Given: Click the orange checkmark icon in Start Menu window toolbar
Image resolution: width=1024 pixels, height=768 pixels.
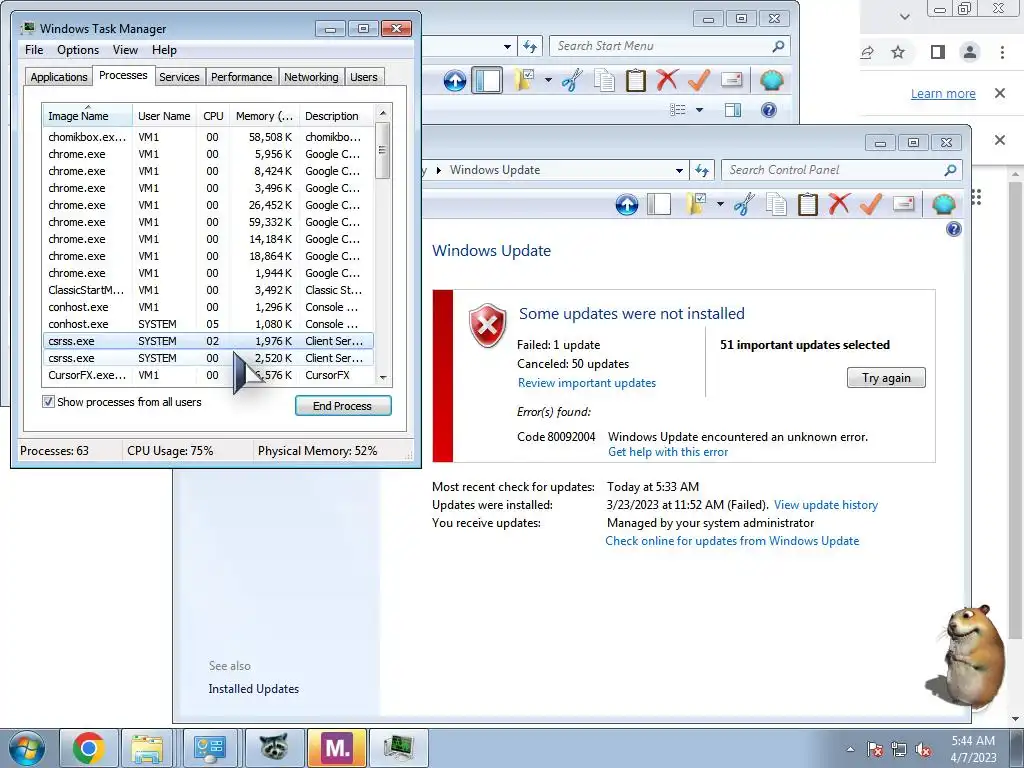Looking at the screenshot, I should 699,80.
